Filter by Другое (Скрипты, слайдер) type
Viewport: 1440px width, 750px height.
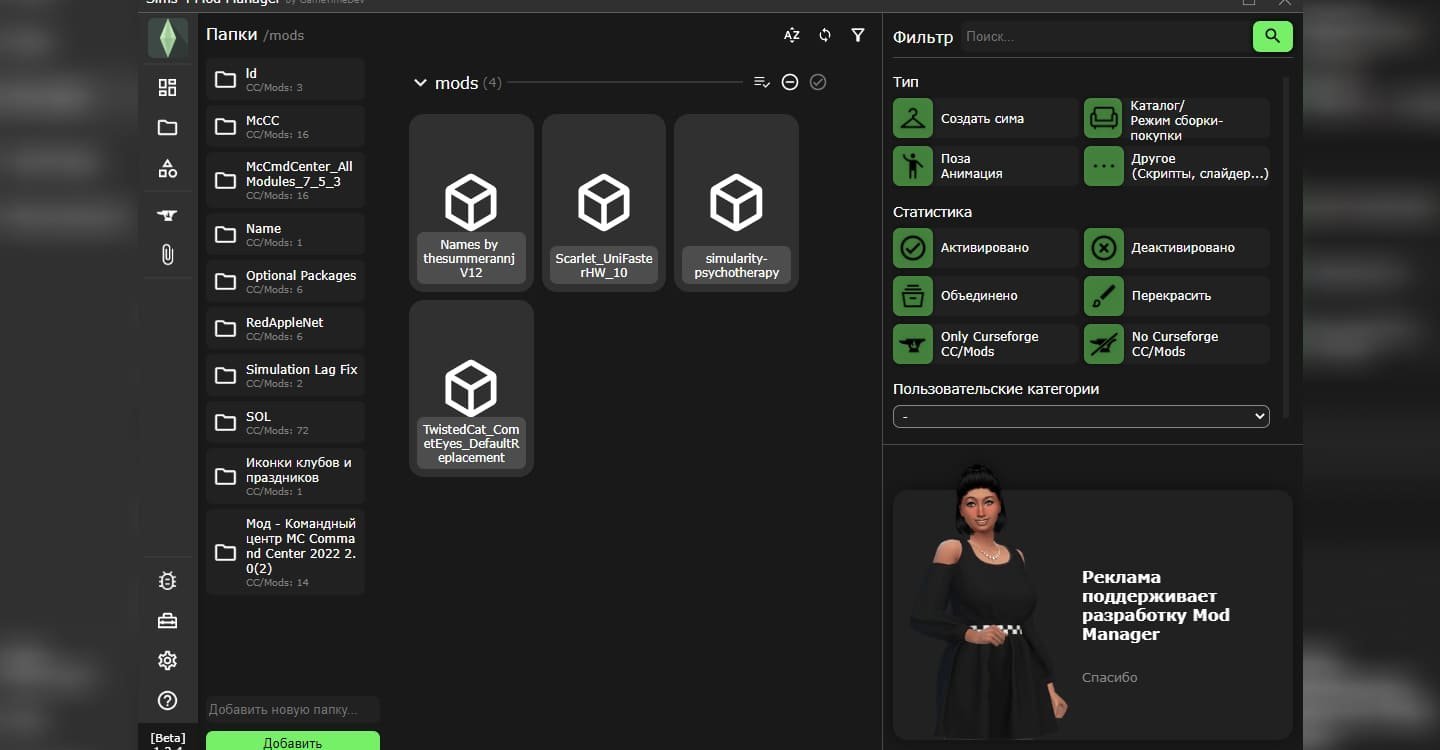(1177, 166)
